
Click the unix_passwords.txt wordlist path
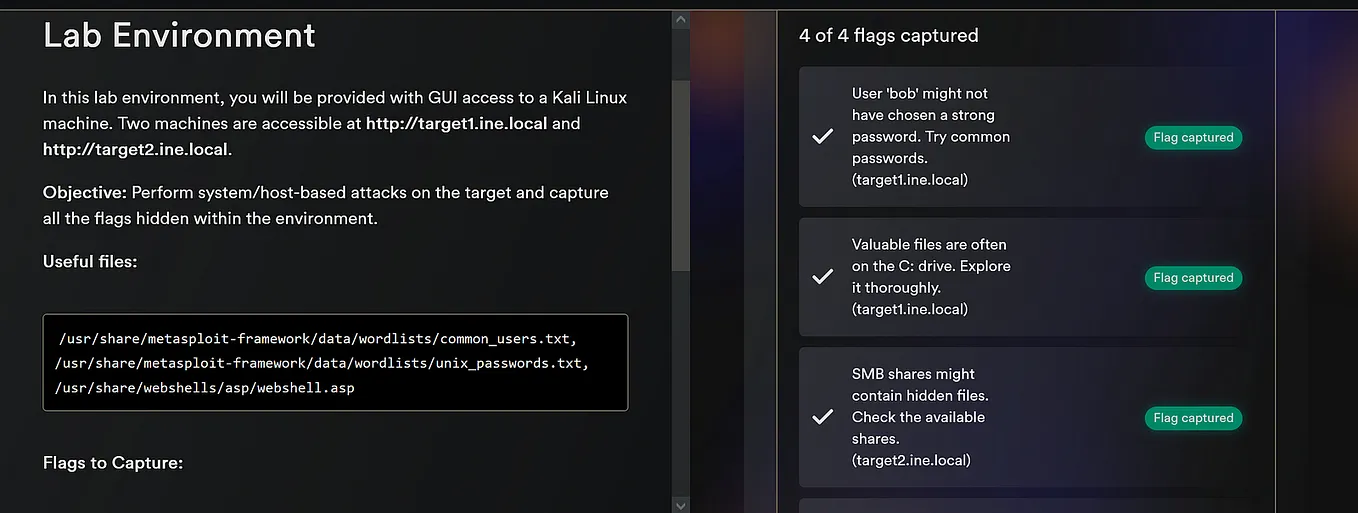point(322,363)
